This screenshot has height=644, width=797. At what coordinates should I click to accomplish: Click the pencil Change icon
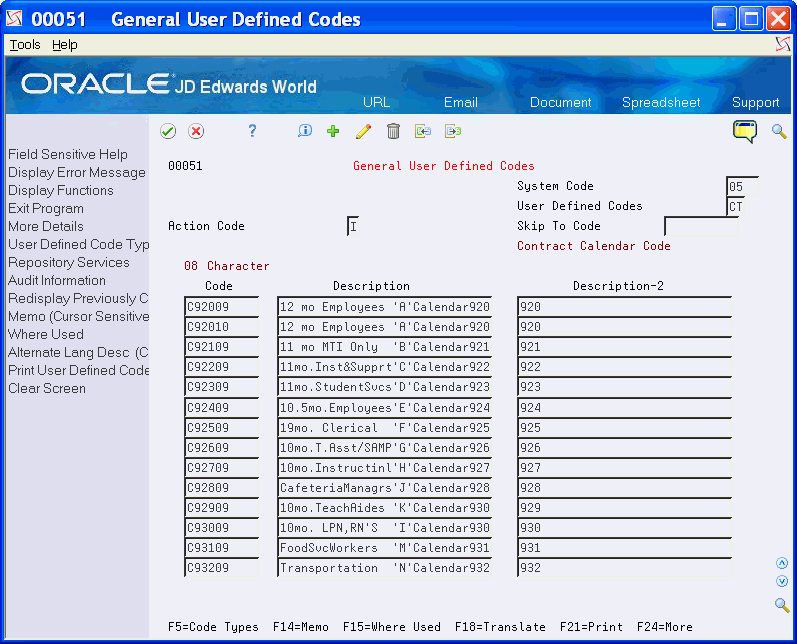[363, 131]
